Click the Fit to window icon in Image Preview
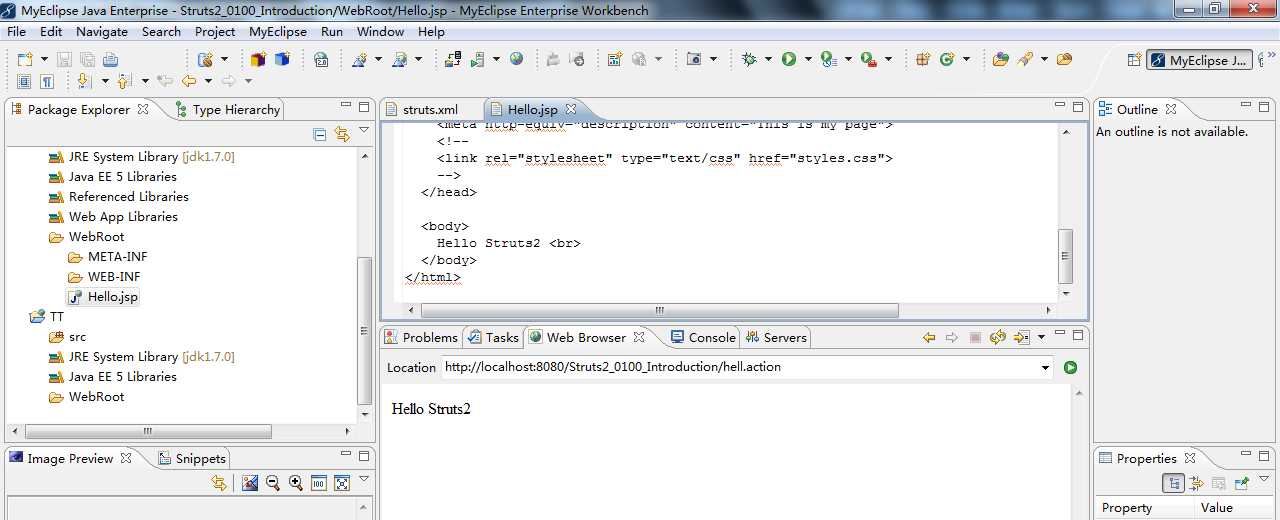This screenshot has height=520, width=1280. click(x=342, y=483)
